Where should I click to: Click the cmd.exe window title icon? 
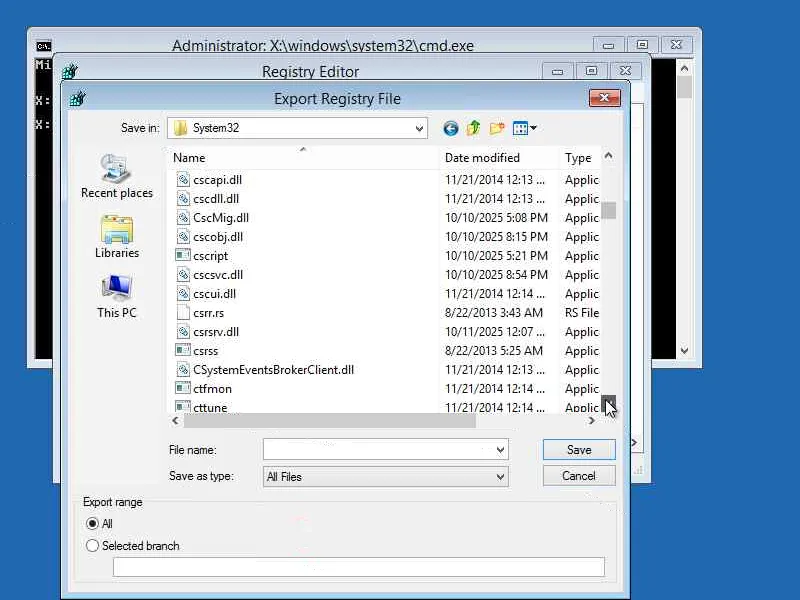43,46
